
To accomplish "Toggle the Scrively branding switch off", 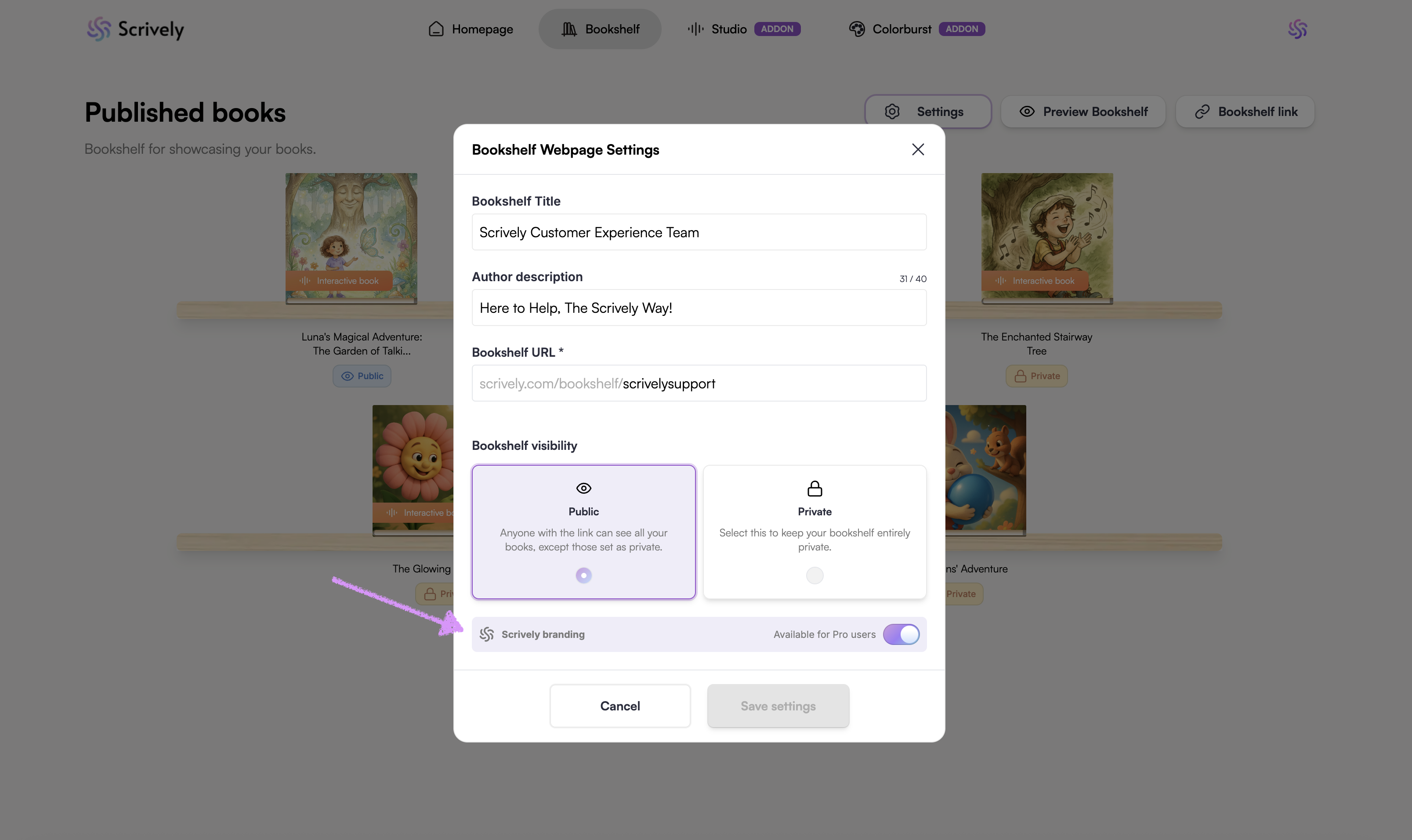I will click(901, 634).
